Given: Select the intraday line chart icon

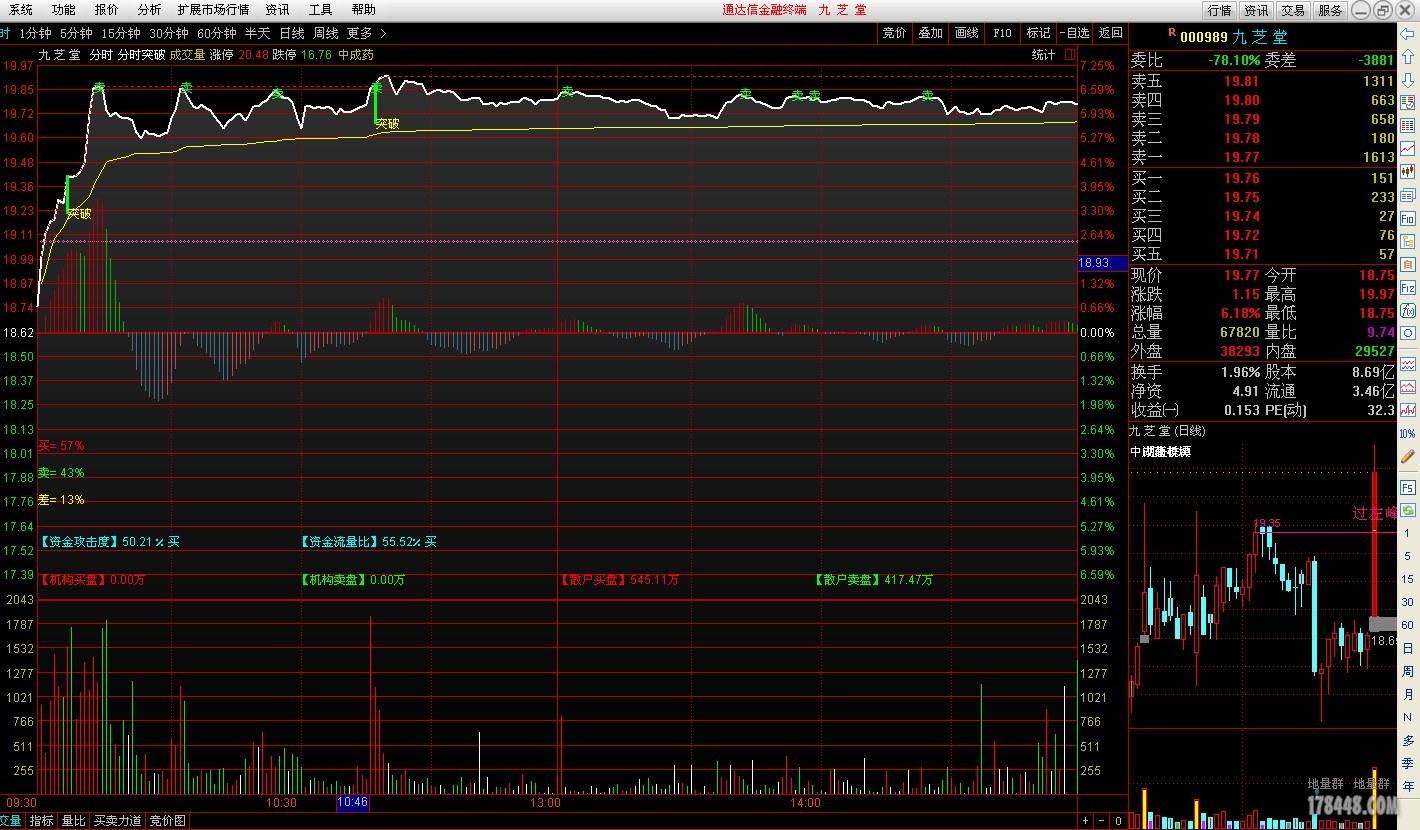Looking at the screenshot, I should [1408, 147].
